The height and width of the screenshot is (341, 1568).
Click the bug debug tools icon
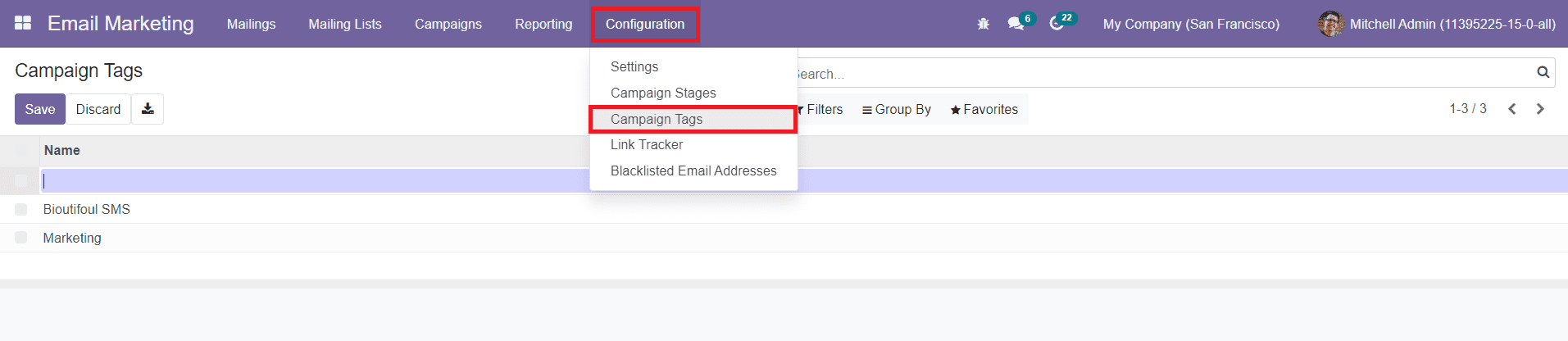(984, 24)
